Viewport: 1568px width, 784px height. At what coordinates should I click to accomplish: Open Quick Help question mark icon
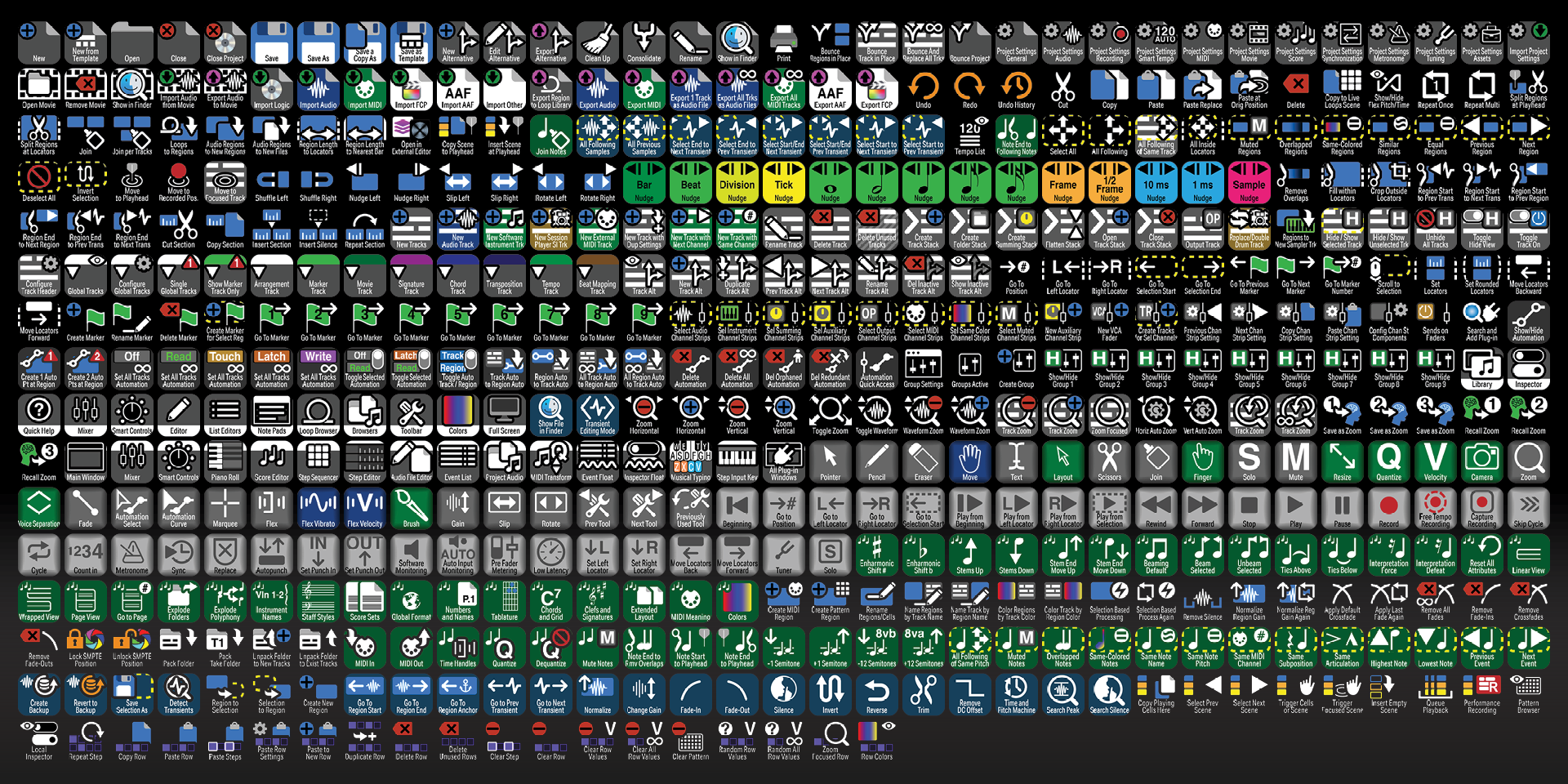tap(38, 415)
